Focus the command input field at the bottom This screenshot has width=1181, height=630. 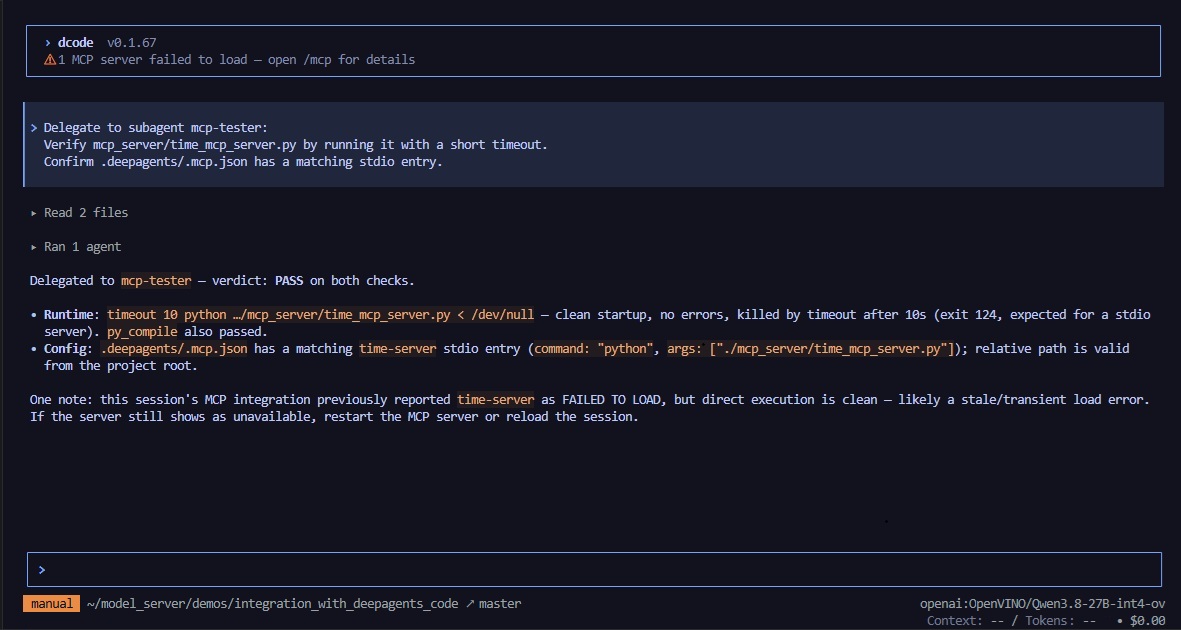[594, 570]
